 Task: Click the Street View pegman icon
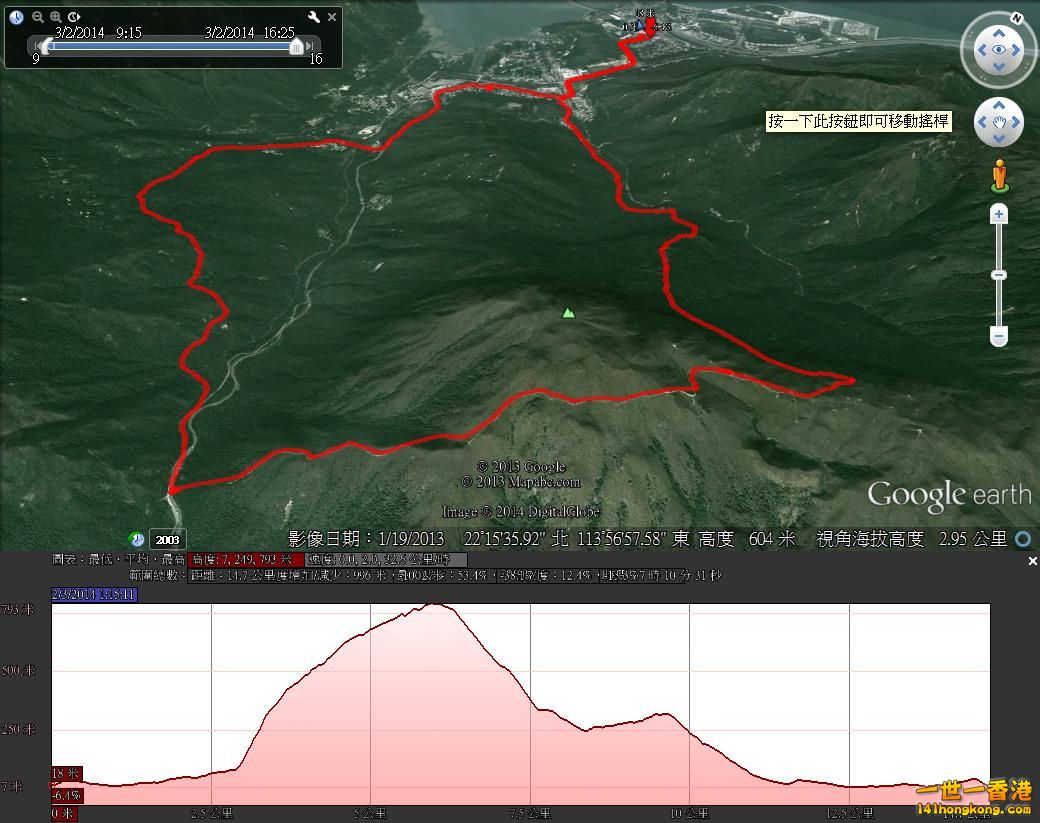(x=998, y=176)
